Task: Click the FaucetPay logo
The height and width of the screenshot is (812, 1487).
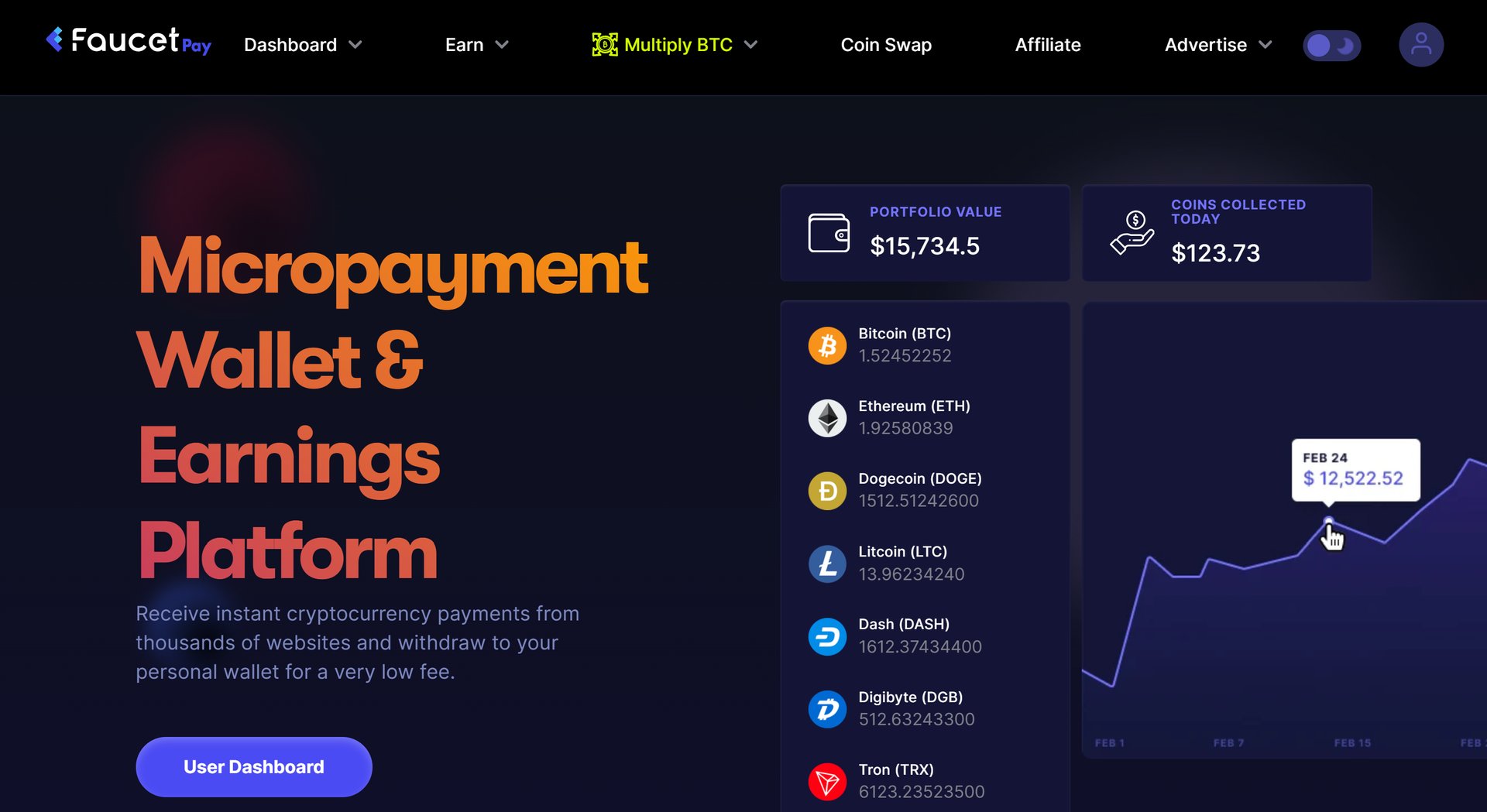Action: point(129,41)
